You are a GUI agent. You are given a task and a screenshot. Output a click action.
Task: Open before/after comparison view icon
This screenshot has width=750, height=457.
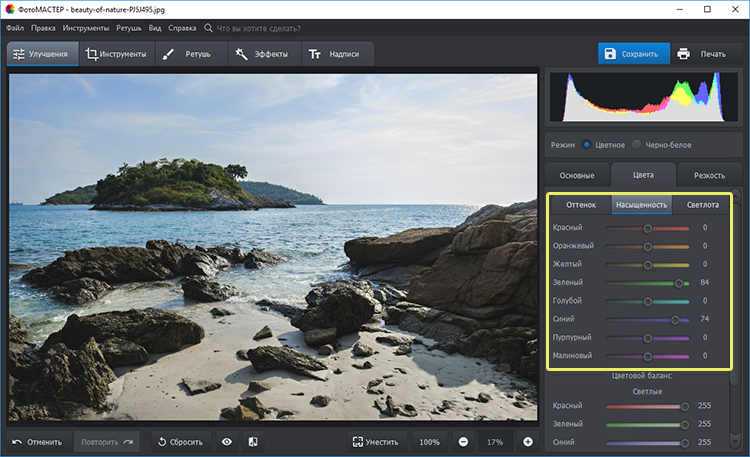[254, 441]
